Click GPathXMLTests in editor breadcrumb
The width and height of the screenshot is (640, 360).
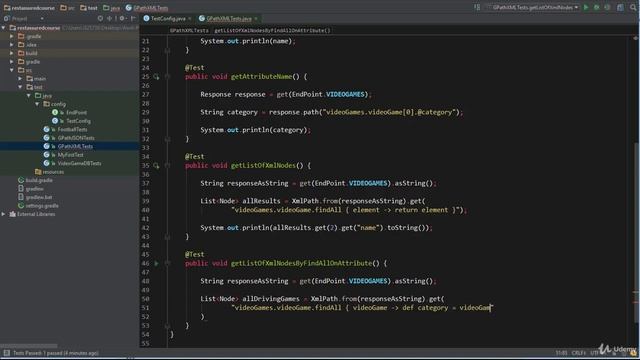(189, 30)
